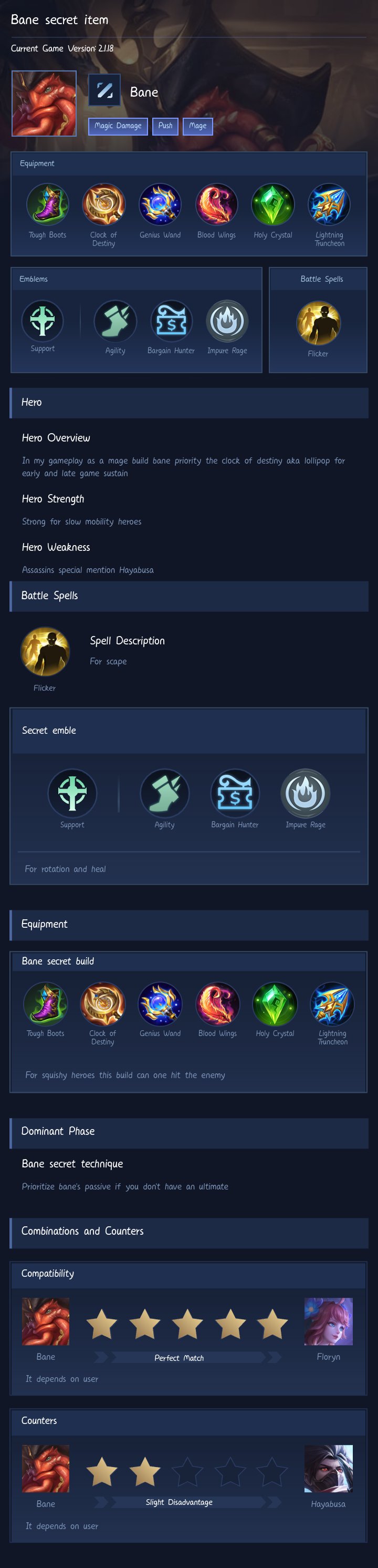
Task: Select the Support emblem in top Emblems panel
Action: pyautogui.click(x=43, y=320)
